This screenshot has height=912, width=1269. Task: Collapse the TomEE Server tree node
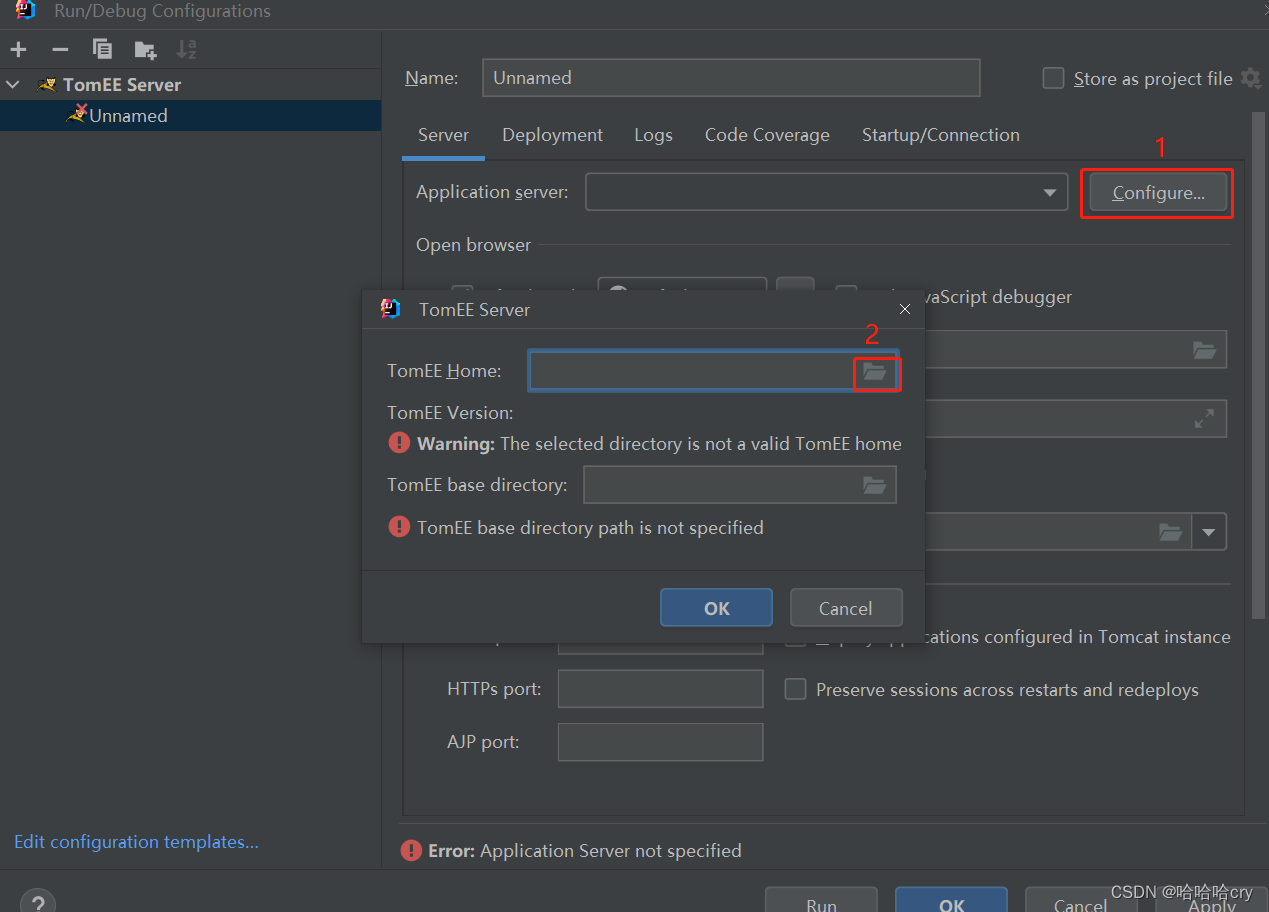click(13, 85)
